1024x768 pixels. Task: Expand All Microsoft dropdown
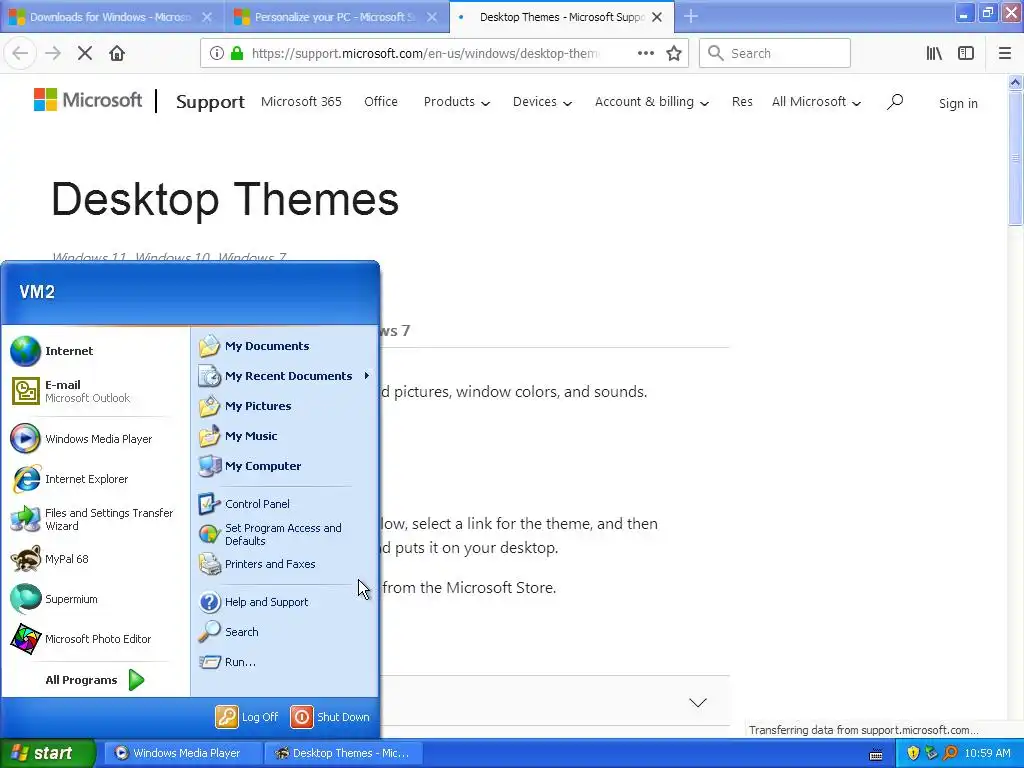point(816,102)
